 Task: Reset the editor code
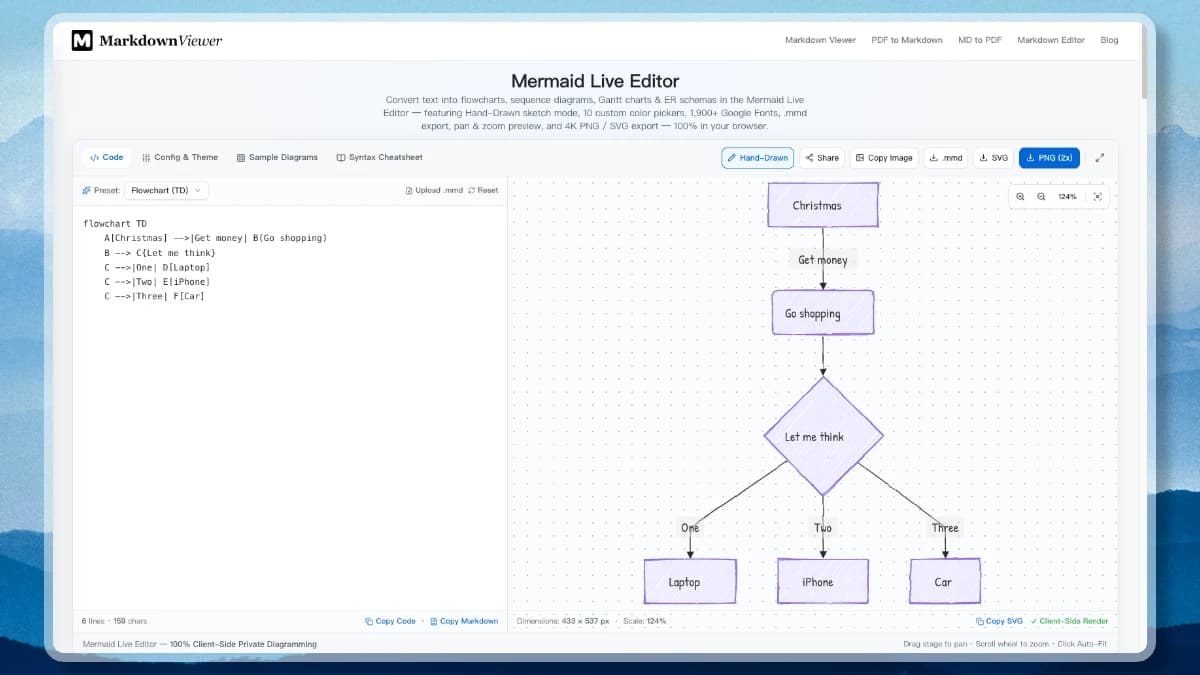point(483,190)
